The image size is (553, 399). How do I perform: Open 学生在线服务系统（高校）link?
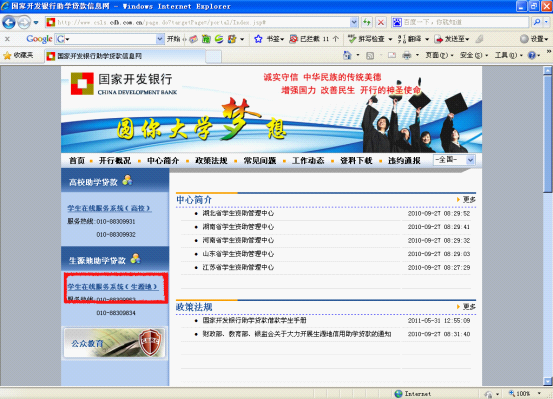click(109, 208)
